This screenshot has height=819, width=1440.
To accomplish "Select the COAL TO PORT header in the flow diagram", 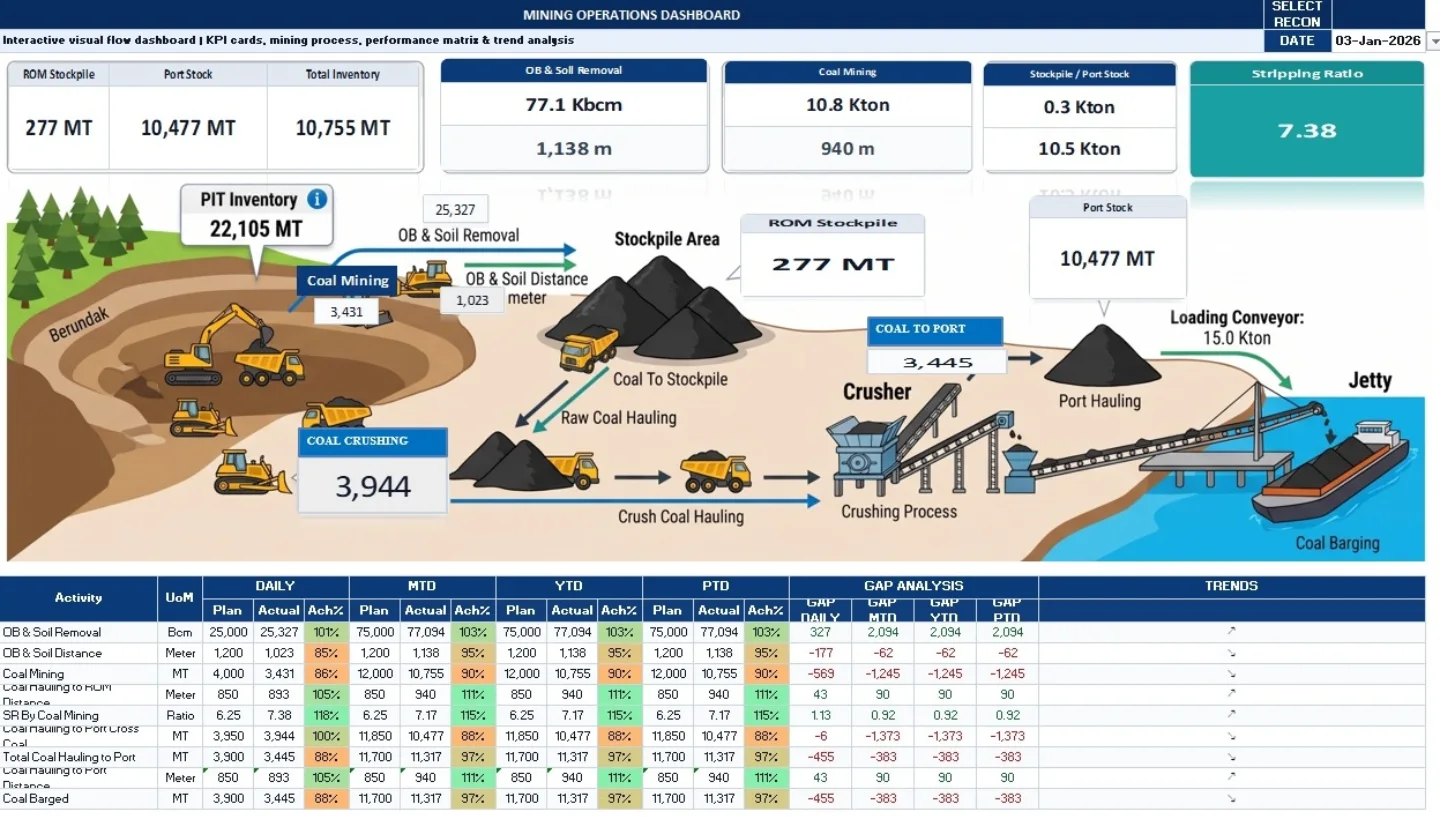I will coord(935,330).
